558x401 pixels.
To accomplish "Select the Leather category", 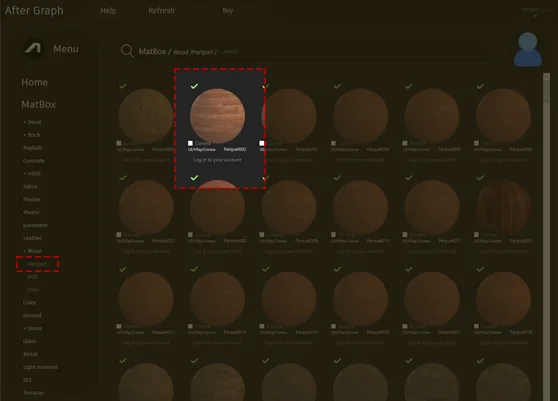I will coord(32,238).
